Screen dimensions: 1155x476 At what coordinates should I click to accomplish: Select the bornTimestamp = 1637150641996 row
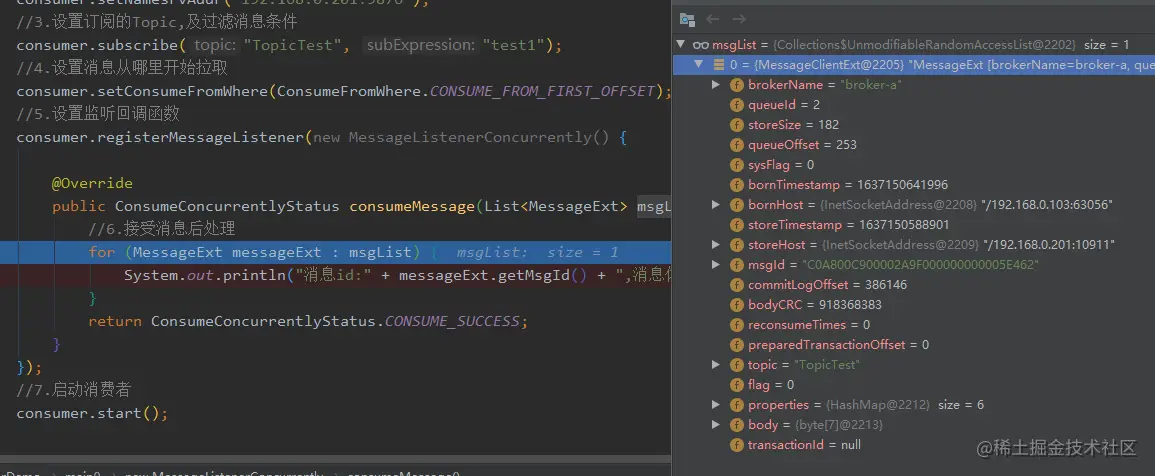(x=913, y=184)
